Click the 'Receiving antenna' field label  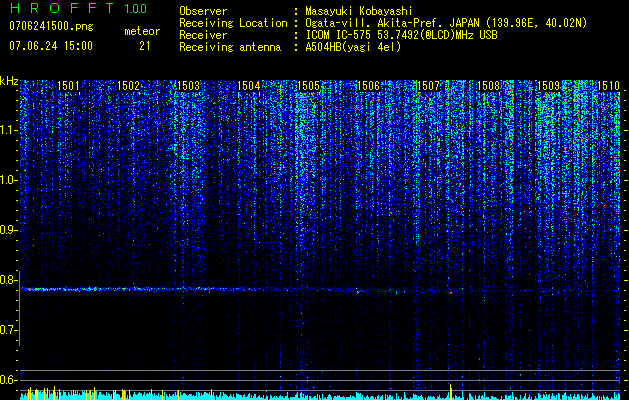(230, 47)
